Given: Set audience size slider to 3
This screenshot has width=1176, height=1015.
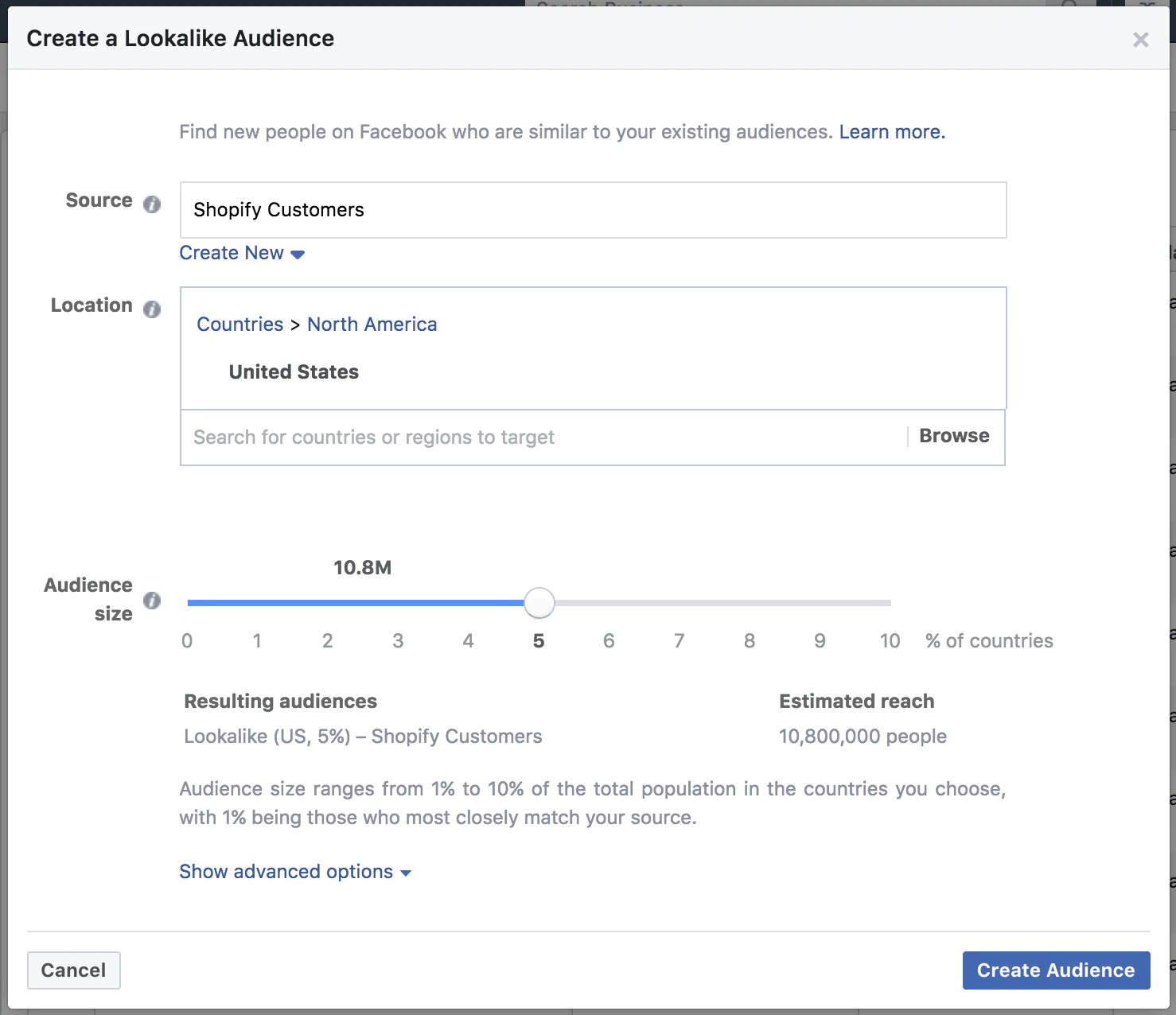Looking at the screenshot, I should pos(399,603).
